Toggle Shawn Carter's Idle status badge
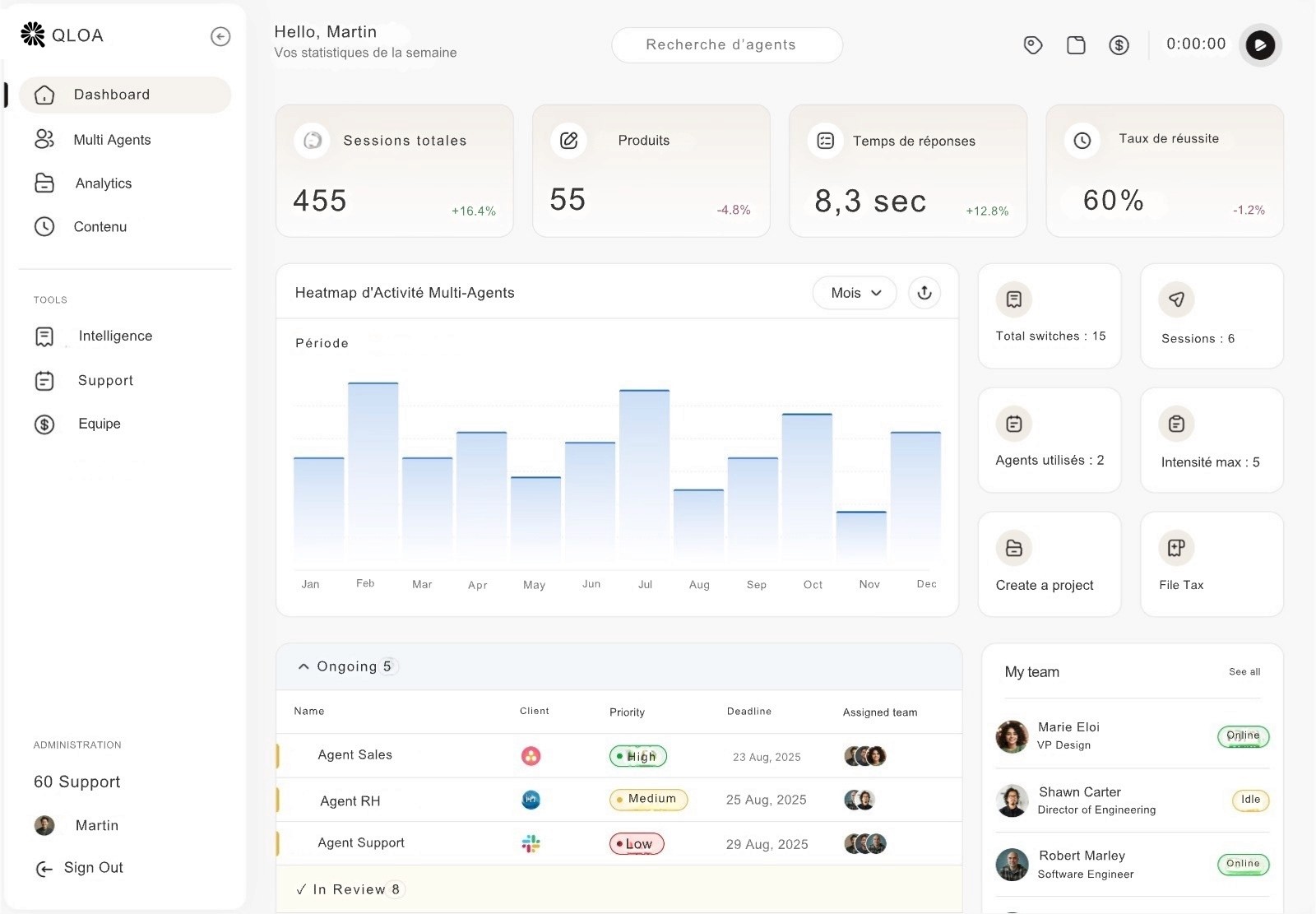This screenshot has width=1316, height=914. [x=1249, y=800]
